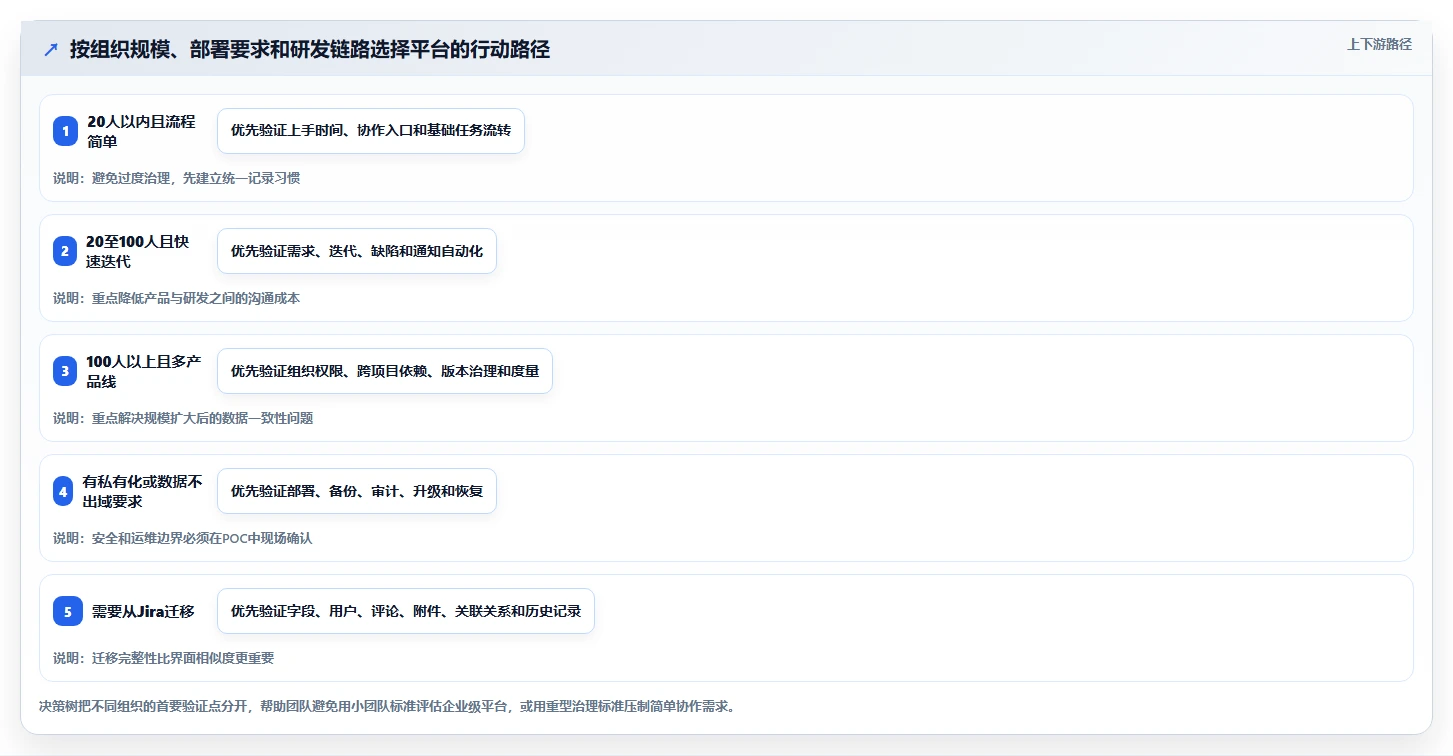Click step number badge 2
The height and width of the screenshot is (756, 1453).
[65, 251]
